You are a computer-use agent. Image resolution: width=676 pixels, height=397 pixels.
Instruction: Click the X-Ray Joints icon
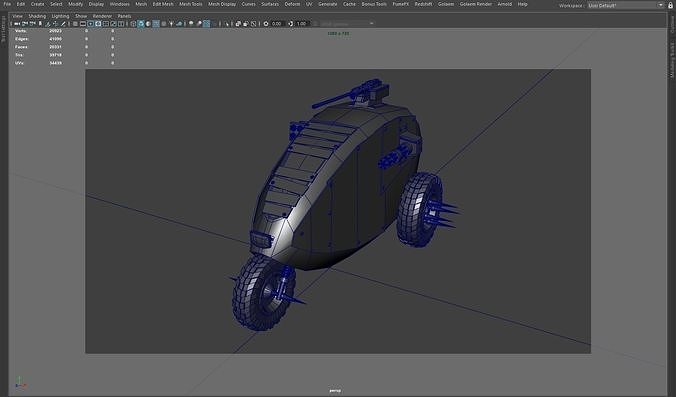coord(254,24)
